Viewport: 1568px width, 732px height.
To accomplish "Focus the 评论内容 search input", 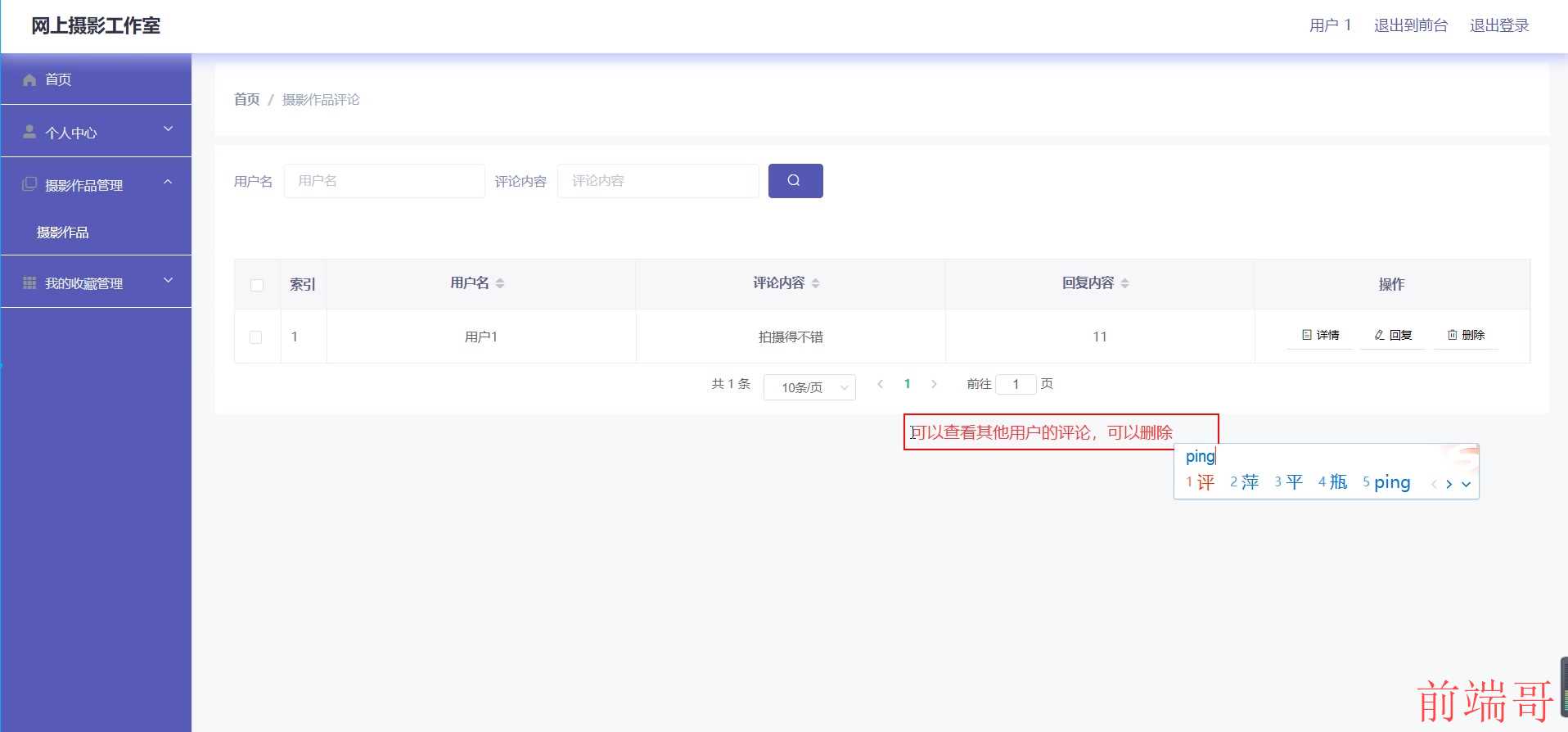I will click(658, 181).
